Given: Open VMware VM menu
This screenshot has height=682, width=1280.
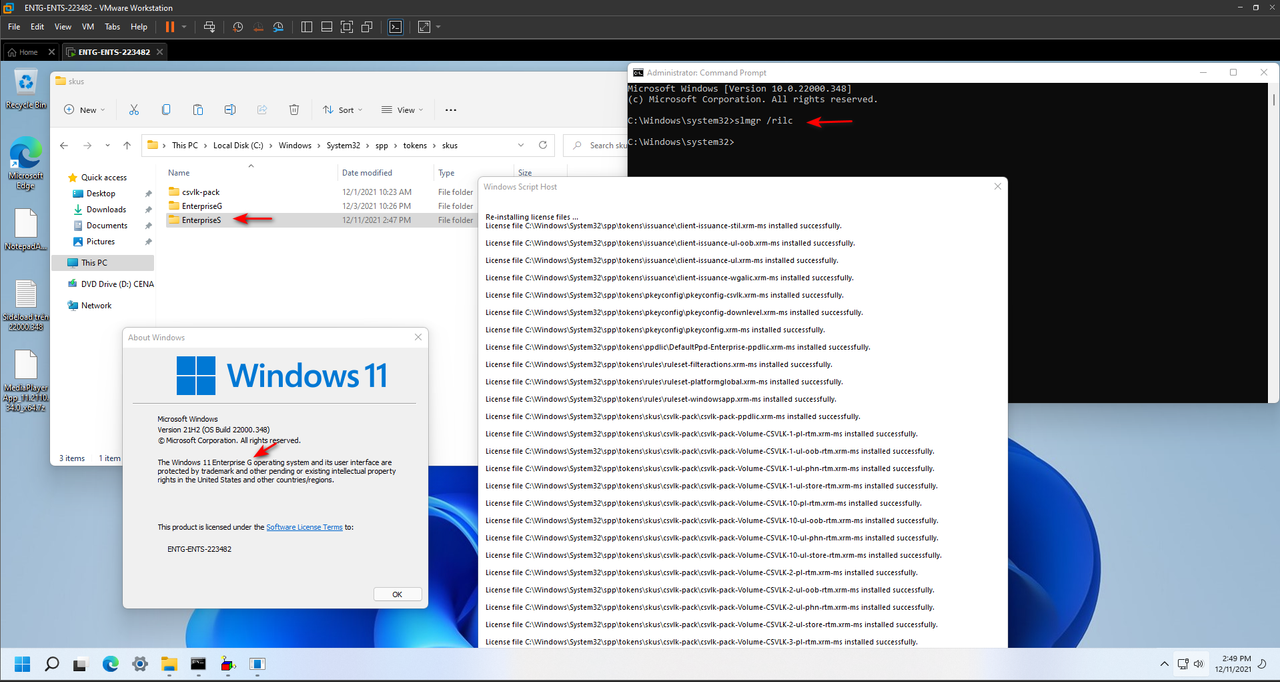Looking at the screenshot, I should coord(87,26).
